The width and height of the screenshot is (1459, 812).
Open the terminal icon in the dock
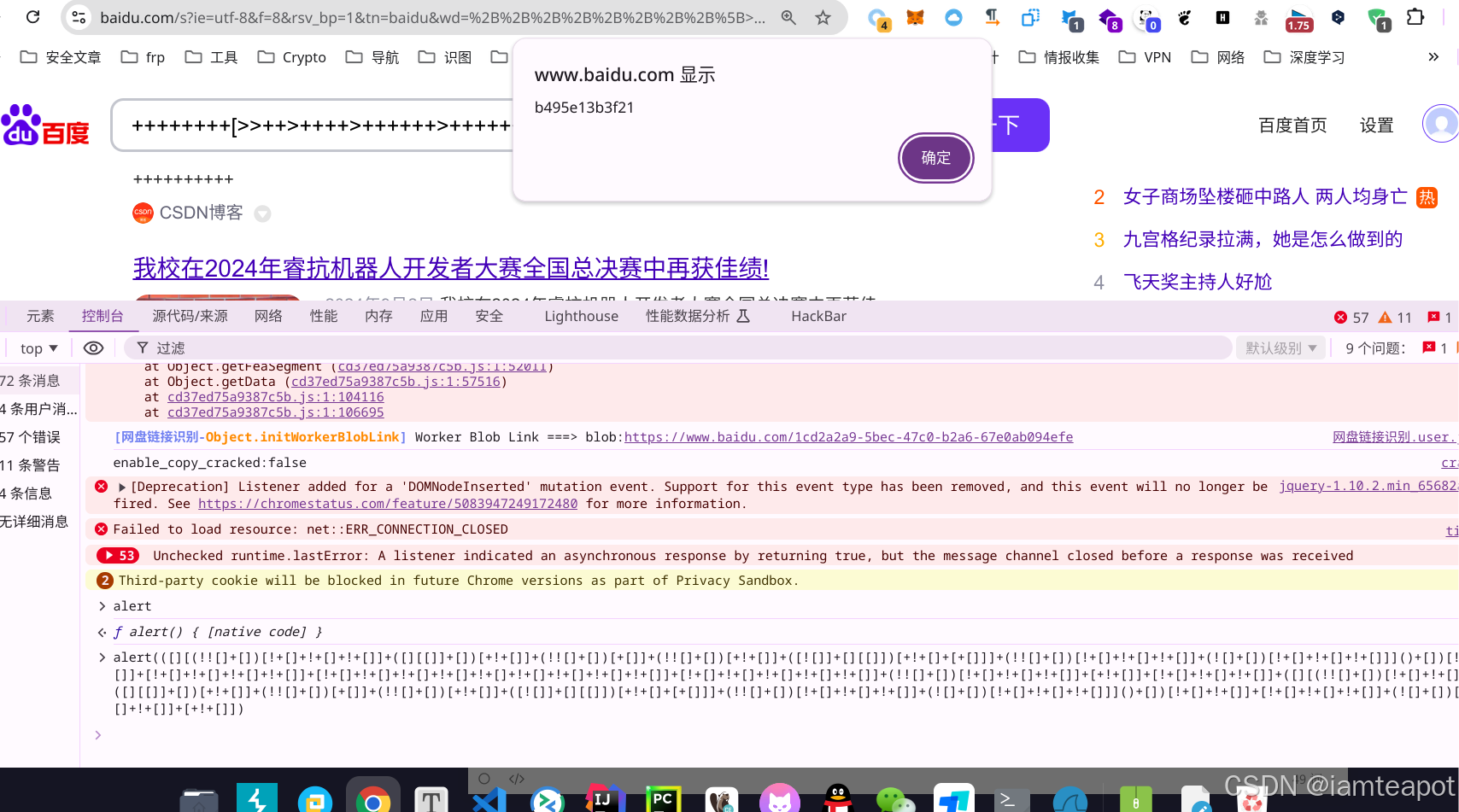(1012, 800)
